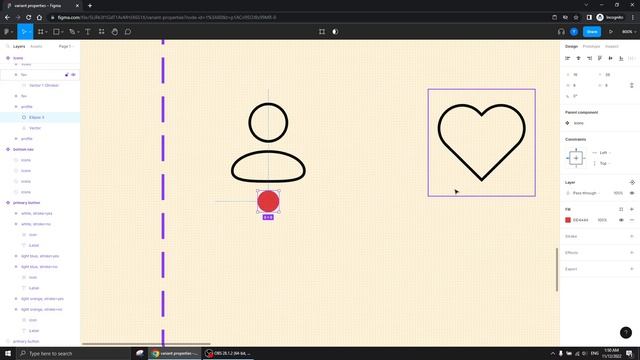Image resolution: width=640 pixels, height=360 pixels.
Task: Select the red circle on canvas
Action: (268, 201)
